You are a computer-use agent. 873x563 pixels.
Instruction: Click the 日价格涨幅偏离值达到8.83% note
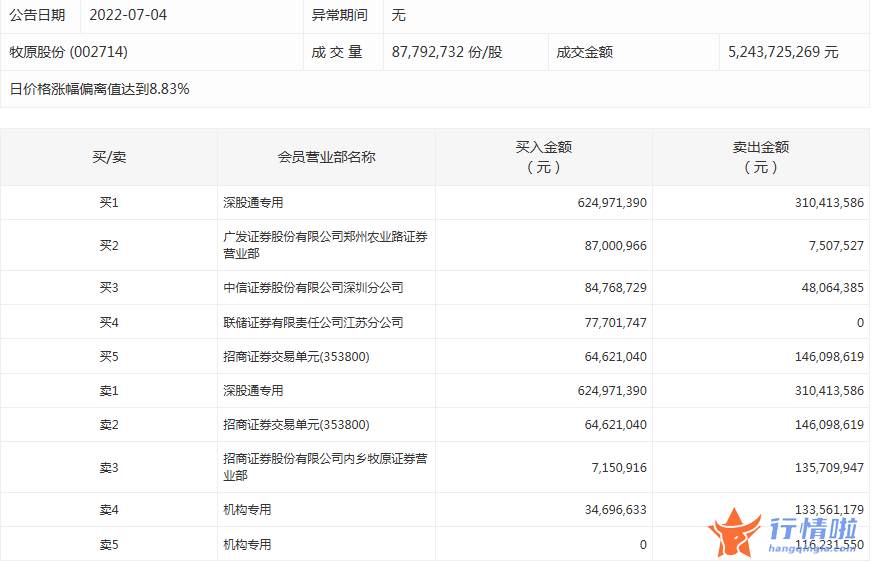click(100, 89)
